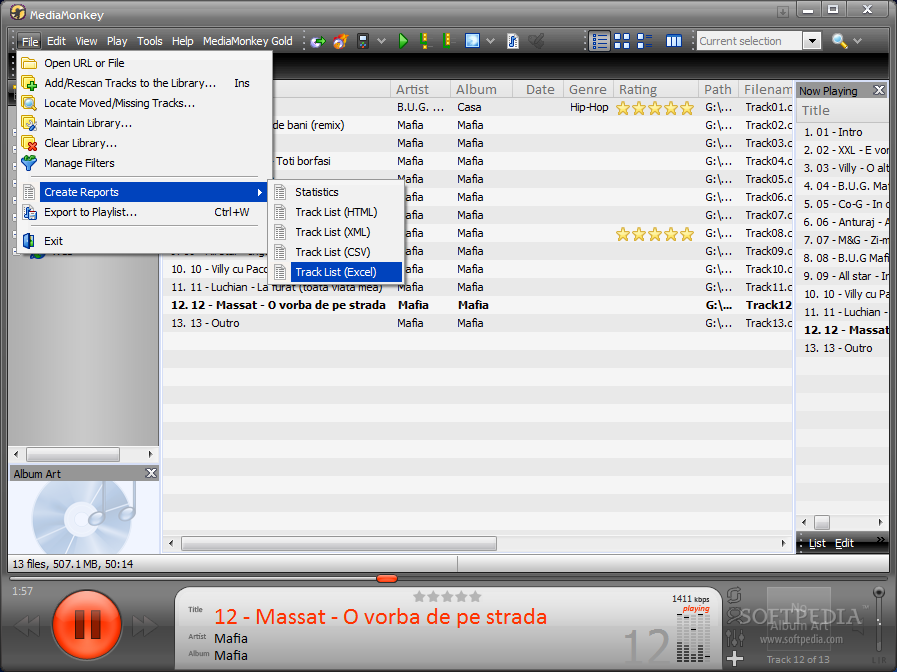Open the sync devices toolbar icon
The height and width of the screenshot is (672, 897).
(x=318, y=41)
